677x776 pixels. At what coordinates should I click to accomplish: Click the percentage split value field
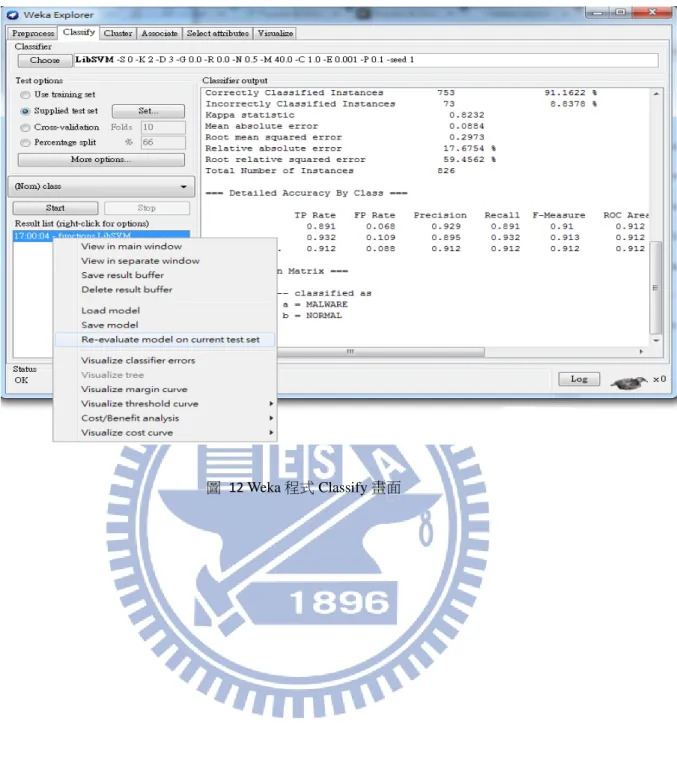[163, 143]
